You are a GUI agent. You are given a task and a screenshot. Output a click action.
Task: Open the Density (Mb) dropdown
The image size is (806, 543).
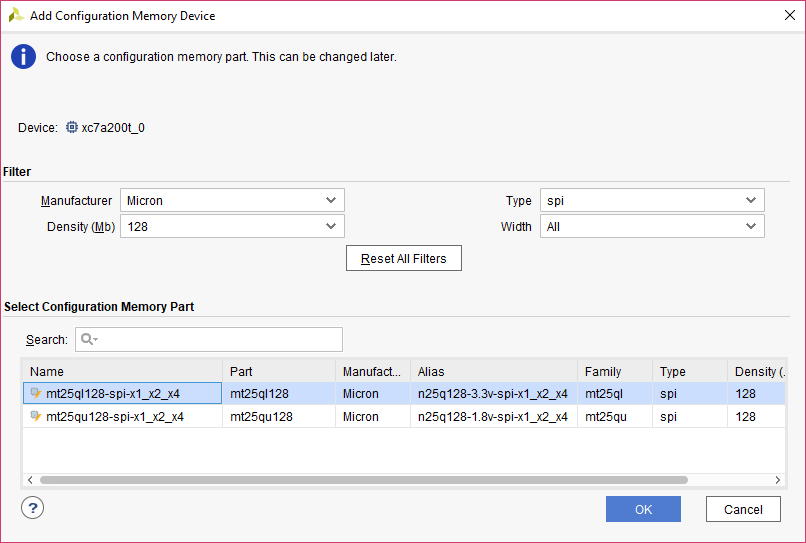(x=232, y=227)
